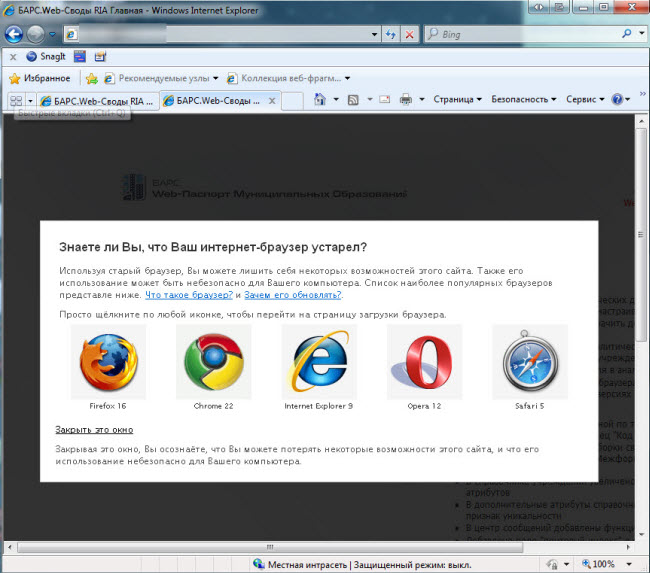Close the active БАРС.Web-Своды tab

point(272,101)
